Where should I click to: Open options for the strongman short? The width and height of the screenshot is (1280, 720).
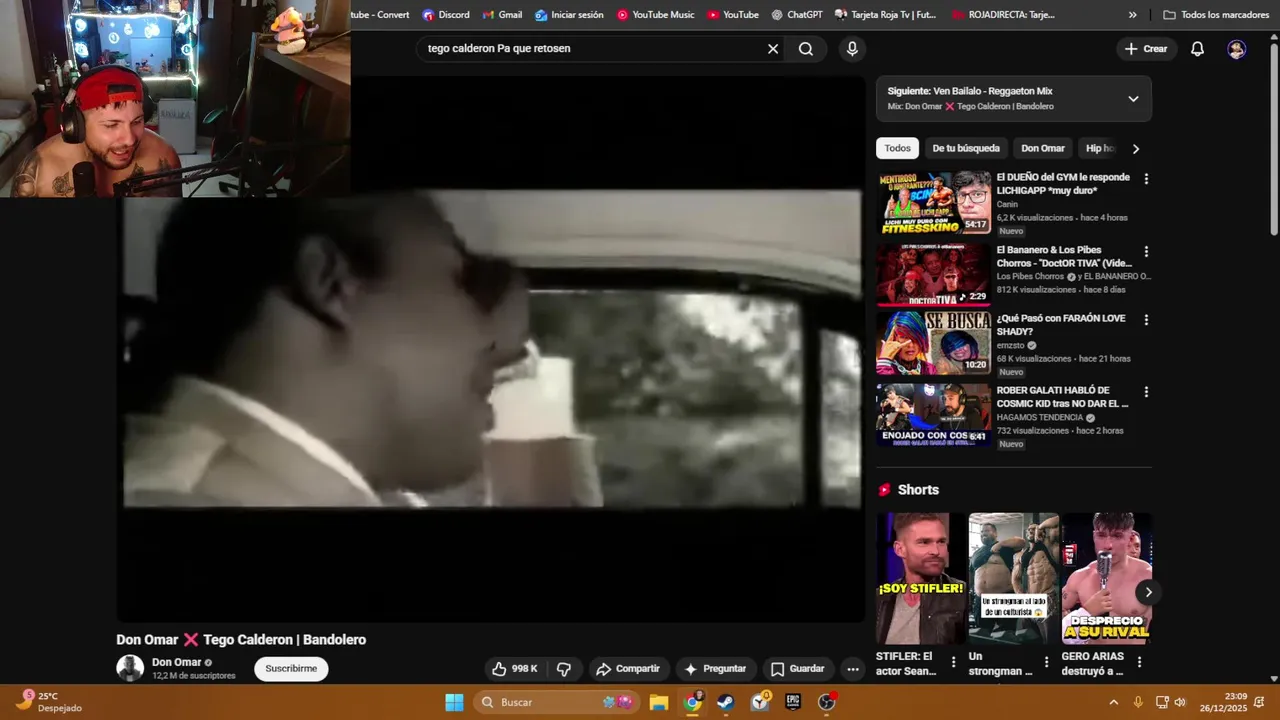pyautogui.click(x=1046, y=662)
